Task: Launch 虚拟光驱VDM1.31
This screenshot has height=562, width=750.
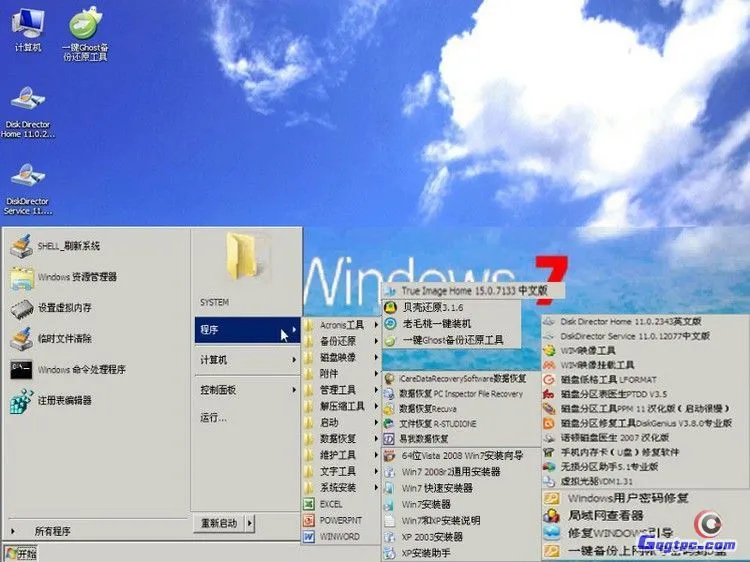Action: pyautogui.click(x=644, y=481)
